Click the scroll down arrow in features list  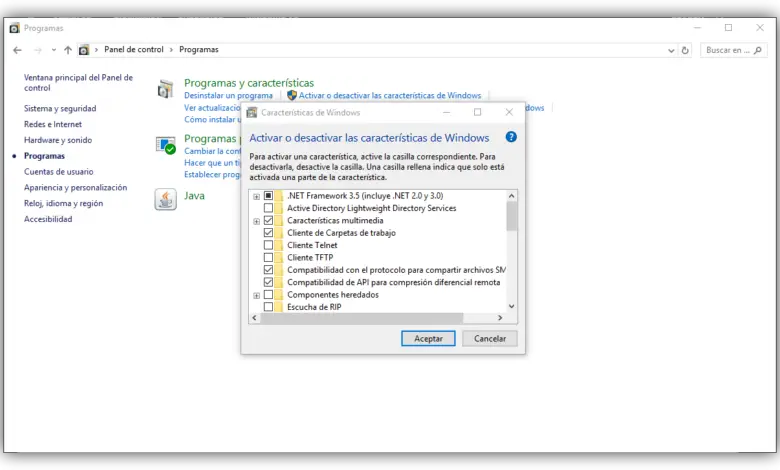(511, 306)
